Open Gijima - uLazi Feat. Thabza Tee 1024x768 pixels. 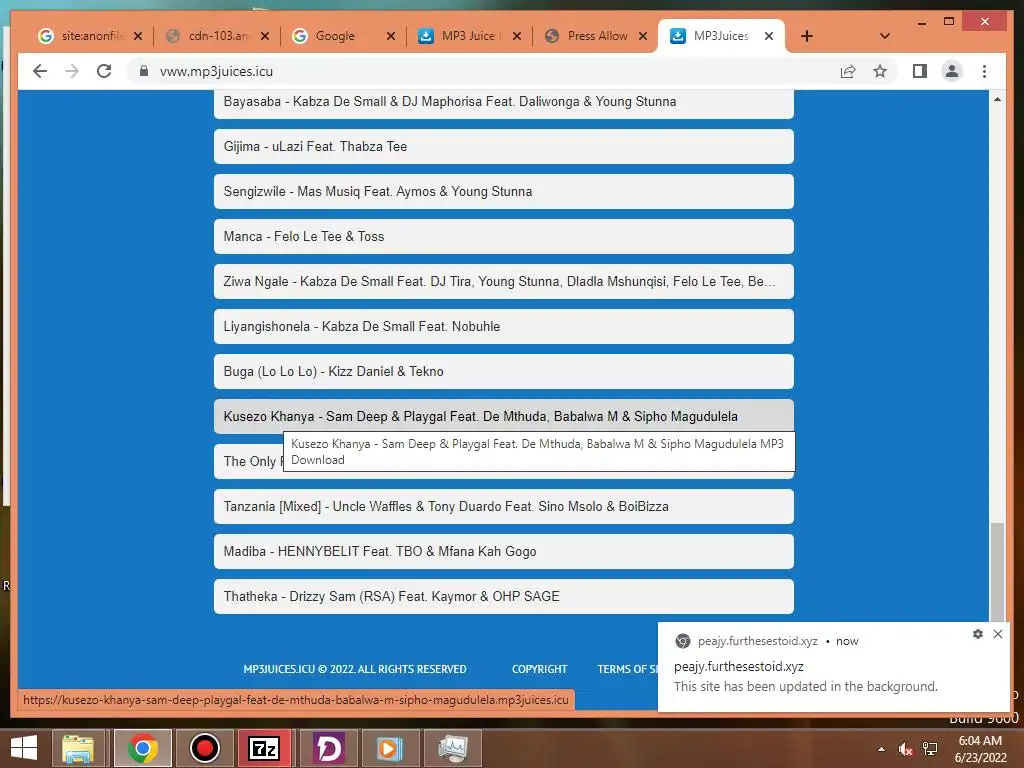coord(504,146)
